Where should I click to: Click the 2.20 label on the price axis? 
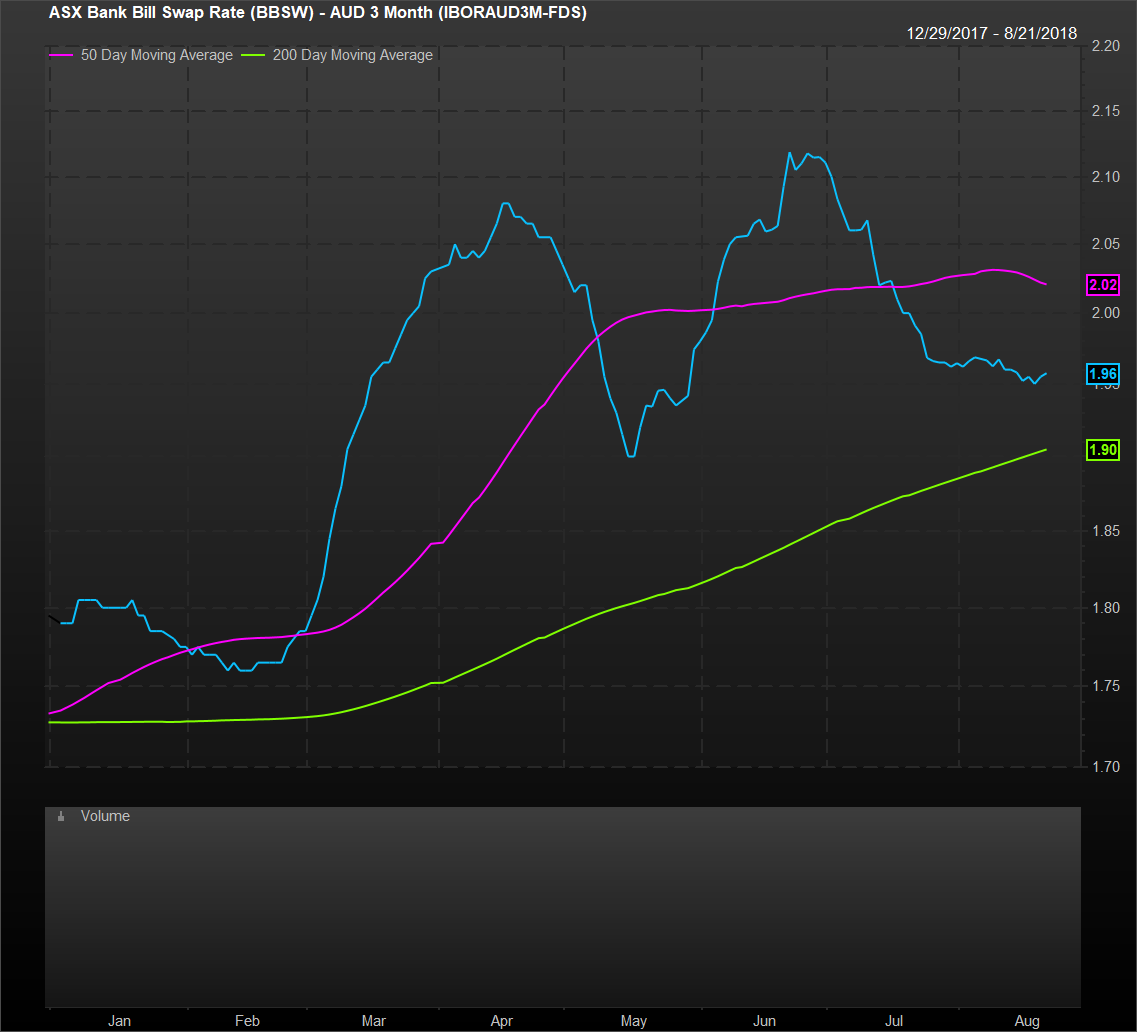click(x=1105, y=46)
